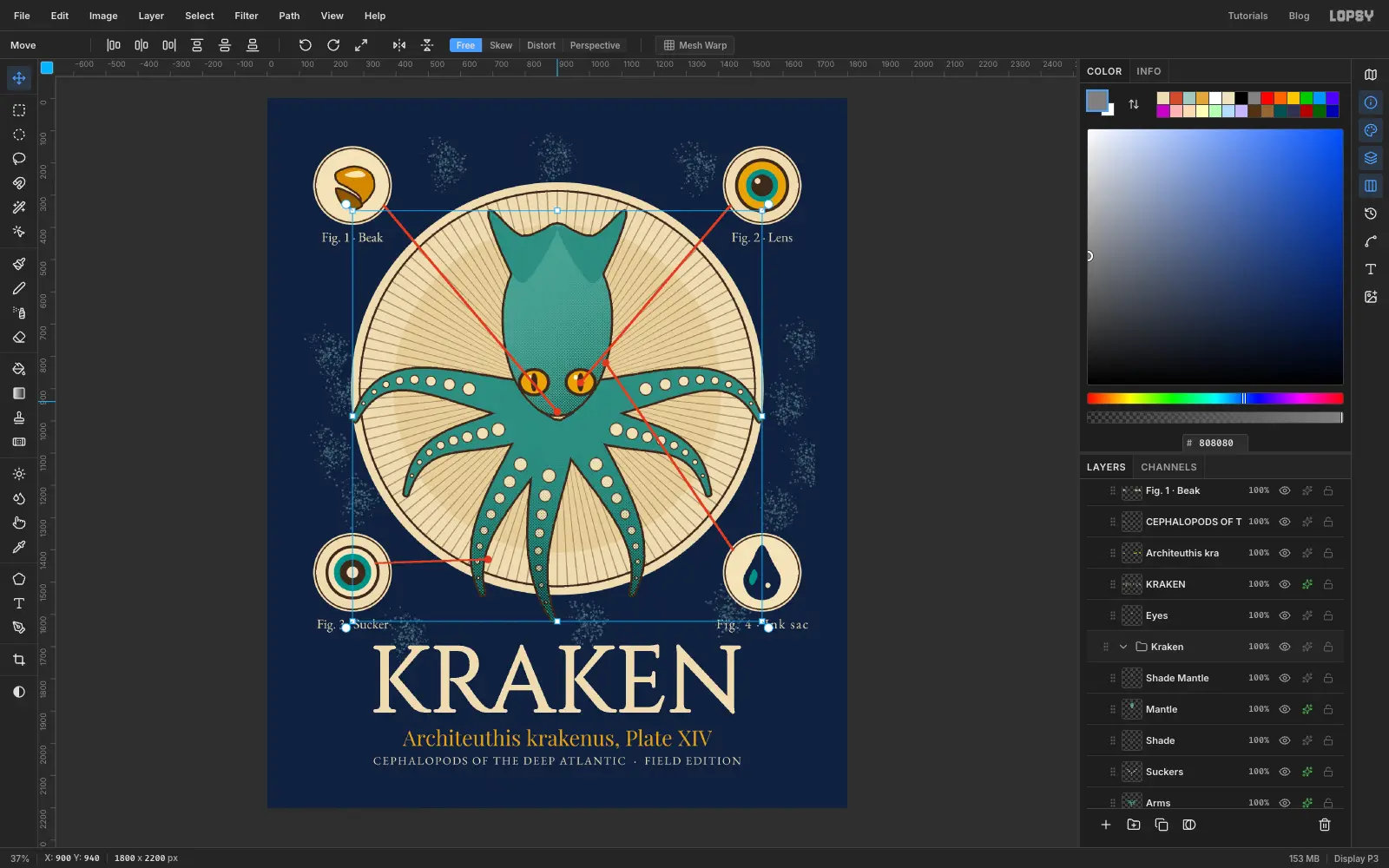The image size is (1389, 868).
Task: Swap foreground and background colors
Action: point(1134,104)
